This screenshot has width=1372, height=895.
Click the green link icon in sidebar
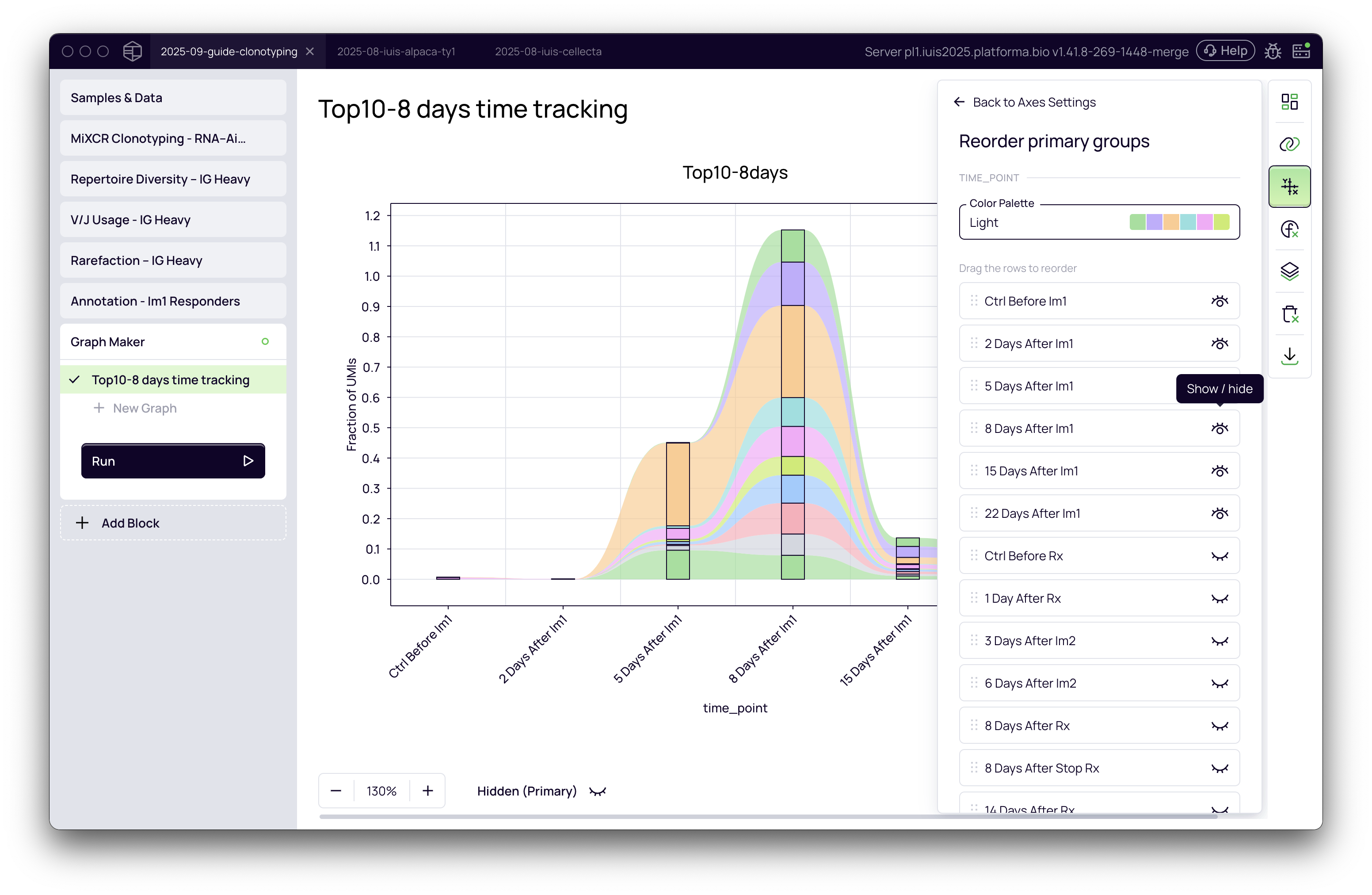pos(1289,144)
